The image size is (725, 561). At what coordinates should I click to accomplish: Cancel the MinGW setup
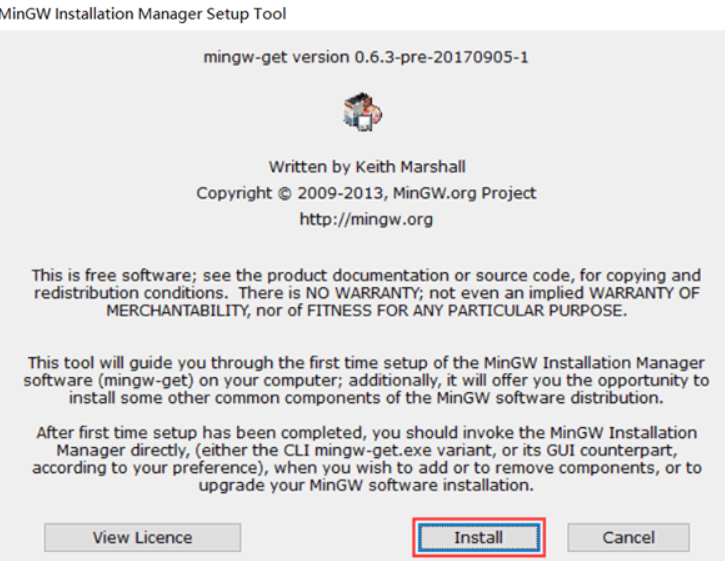(628, 537)
